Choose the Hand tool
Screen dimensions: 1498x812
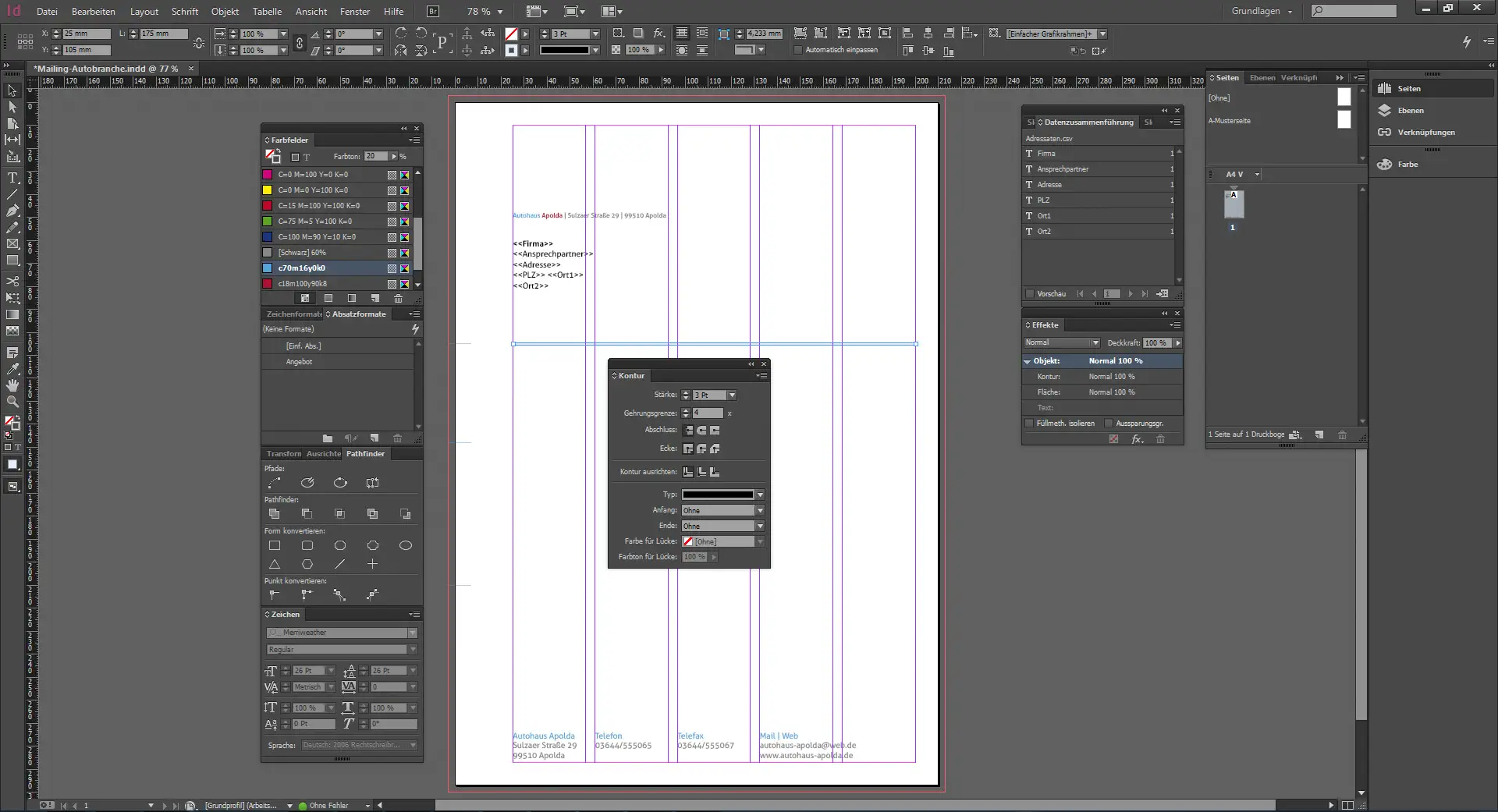click(12, 385)
